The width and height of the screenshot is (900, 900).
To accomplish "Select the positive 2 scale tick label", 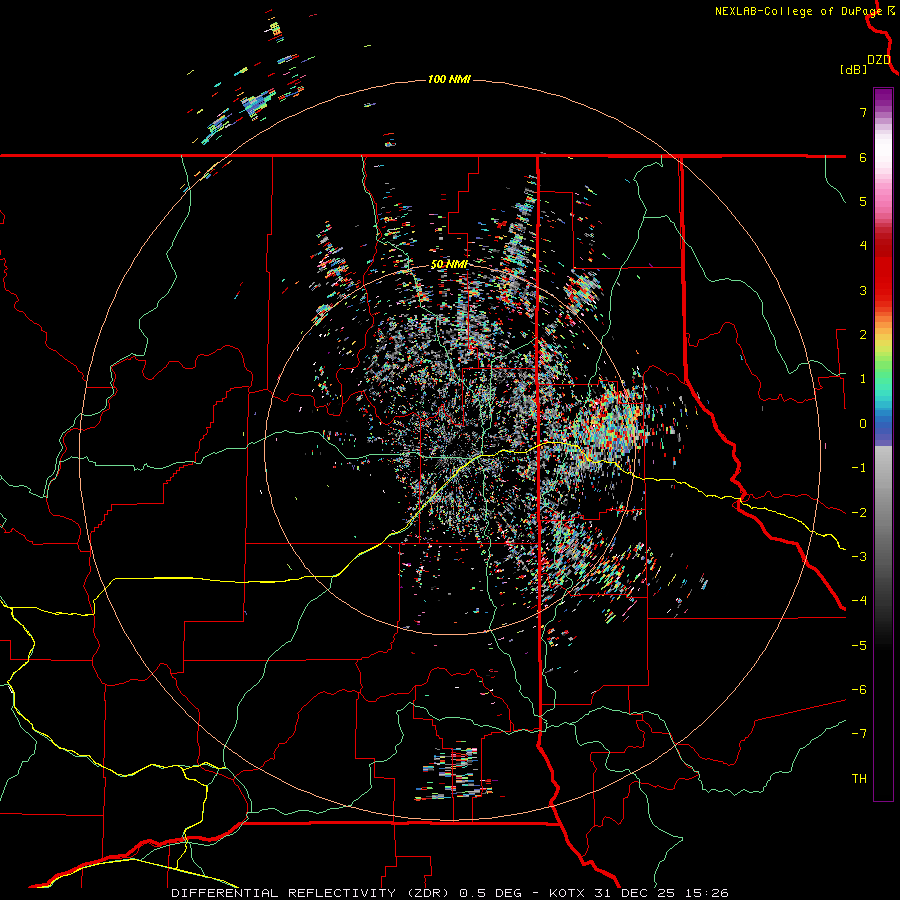I will (863, 335).
